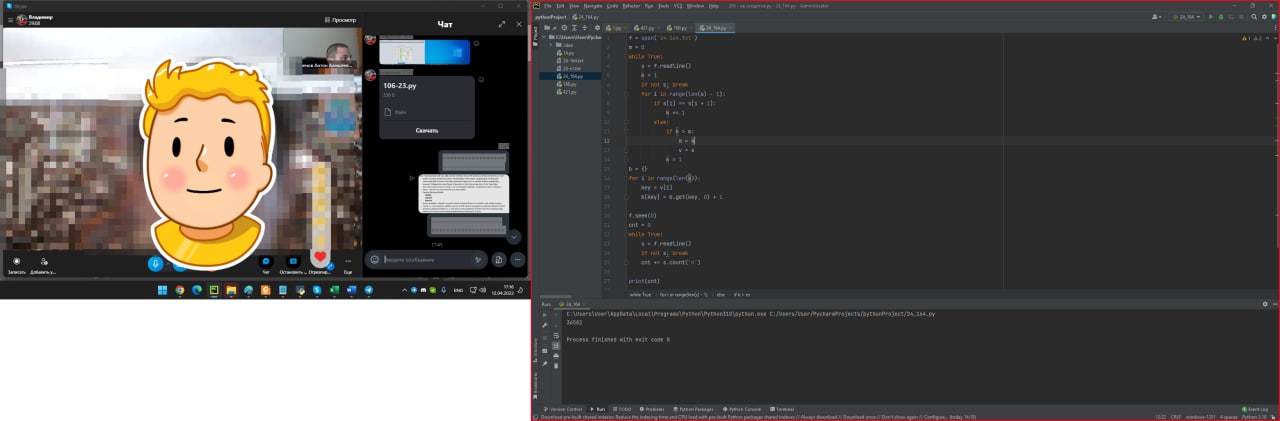This screenshot has height=421, width=1280.
Task: Click Add people in the Skype call bar
Action: pyautogui.click(x=44, y=265)
